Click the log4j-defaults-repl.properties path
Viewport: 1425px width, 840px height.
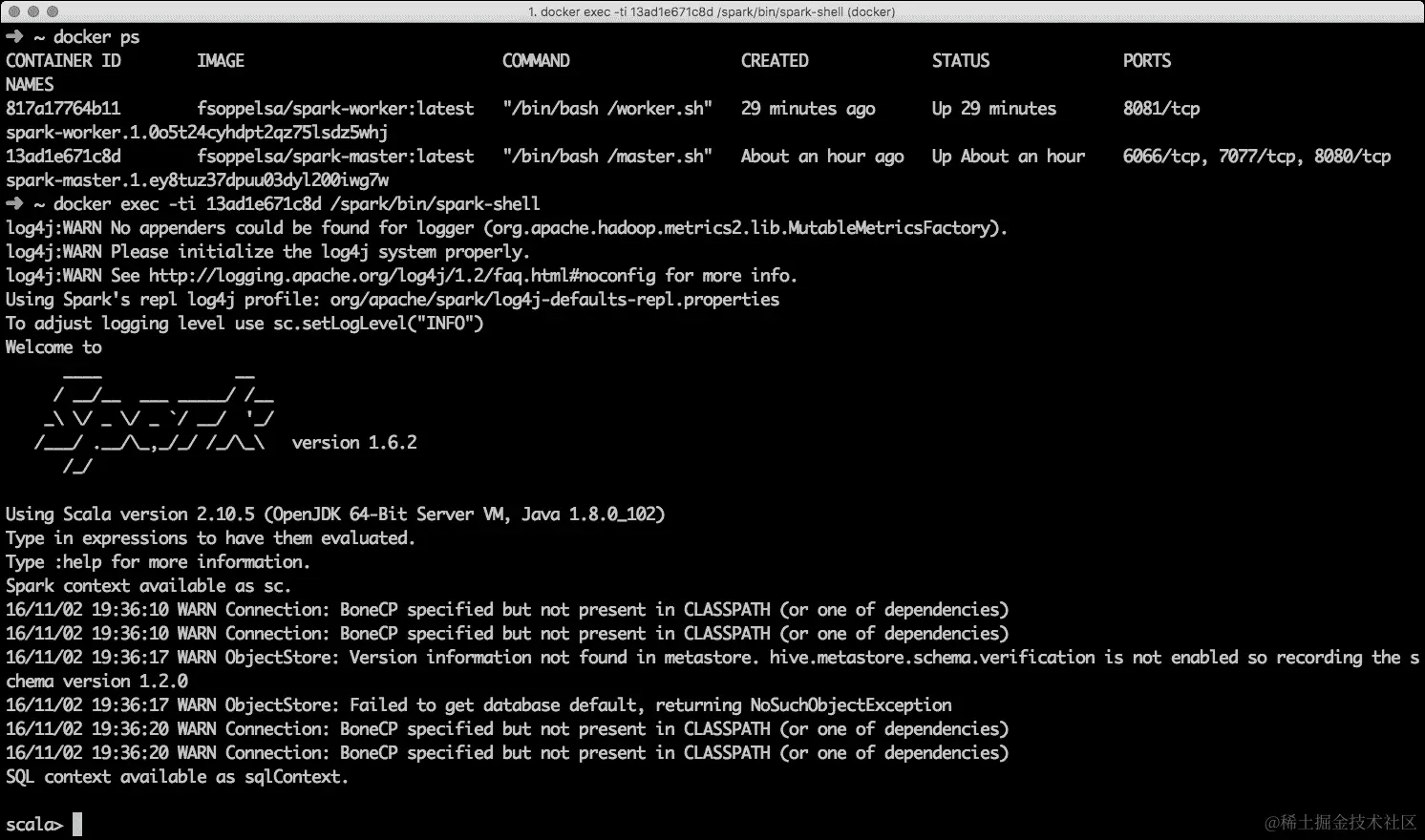click(555, 299)
